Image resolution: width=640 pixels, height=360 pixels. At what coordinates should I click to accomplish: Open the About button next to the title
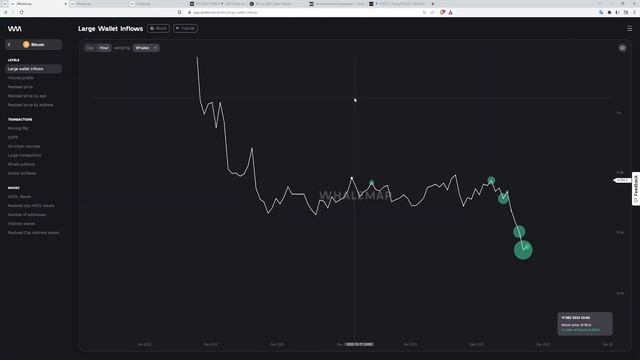coord(158,28)
